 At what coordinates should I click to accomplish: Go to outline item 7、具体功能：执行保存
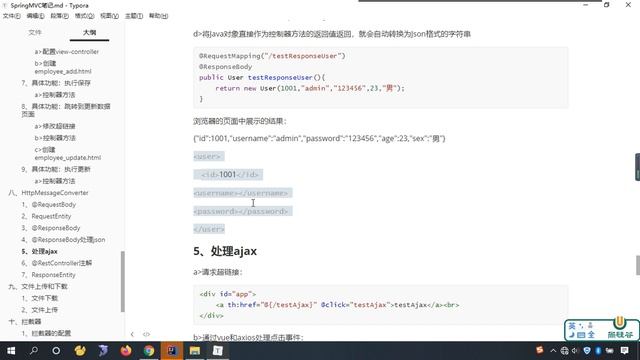tap(56, 83)
